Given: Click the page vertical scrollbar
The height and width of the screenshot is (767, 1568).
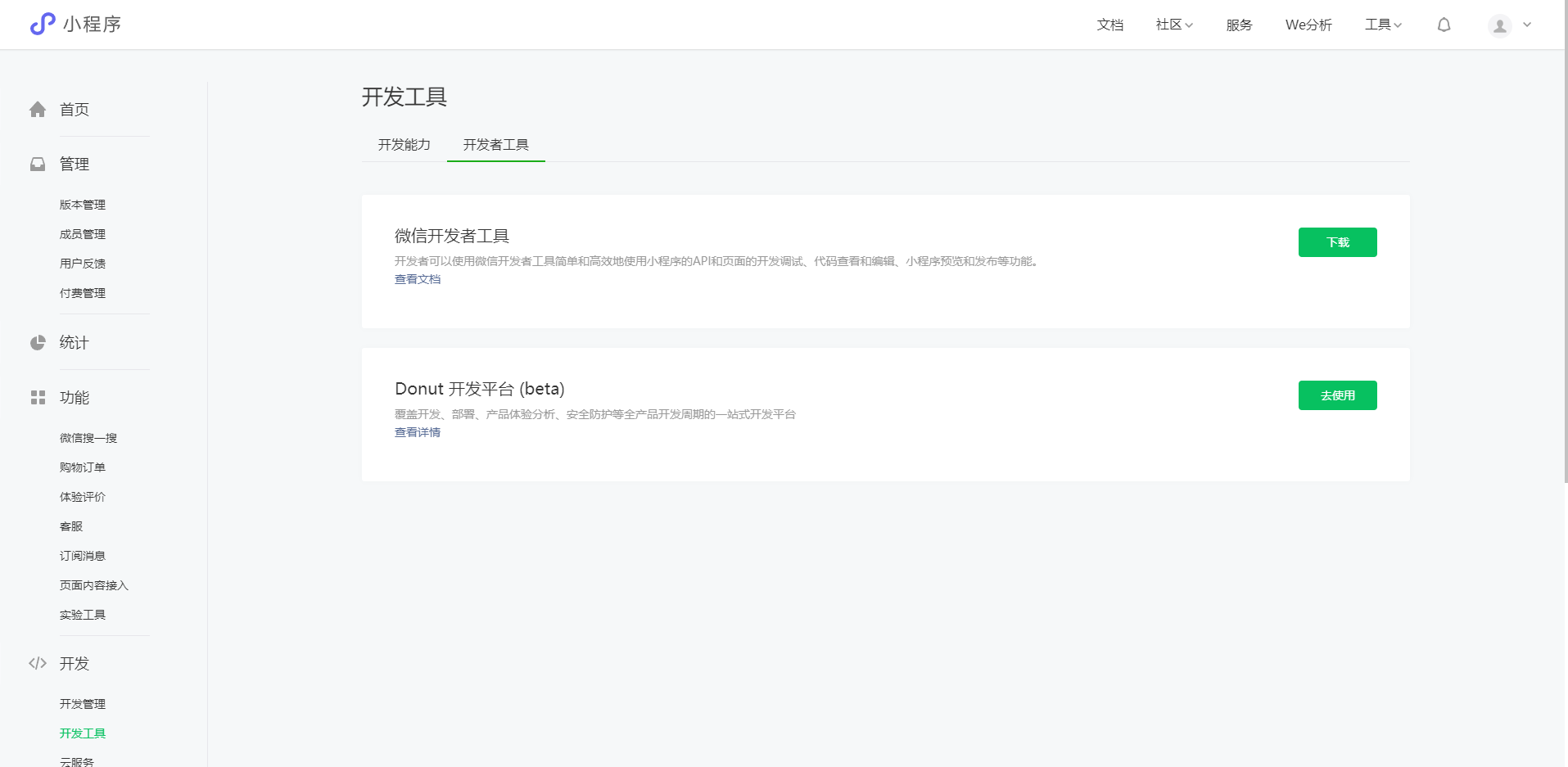Looking at the screenshot, I should click(1565, 241).
